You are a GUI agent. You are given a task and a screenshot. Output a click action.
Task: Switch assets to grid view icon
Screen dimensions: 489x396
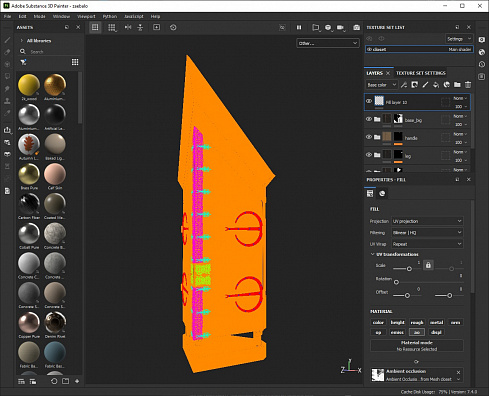(x=75, y=62)
